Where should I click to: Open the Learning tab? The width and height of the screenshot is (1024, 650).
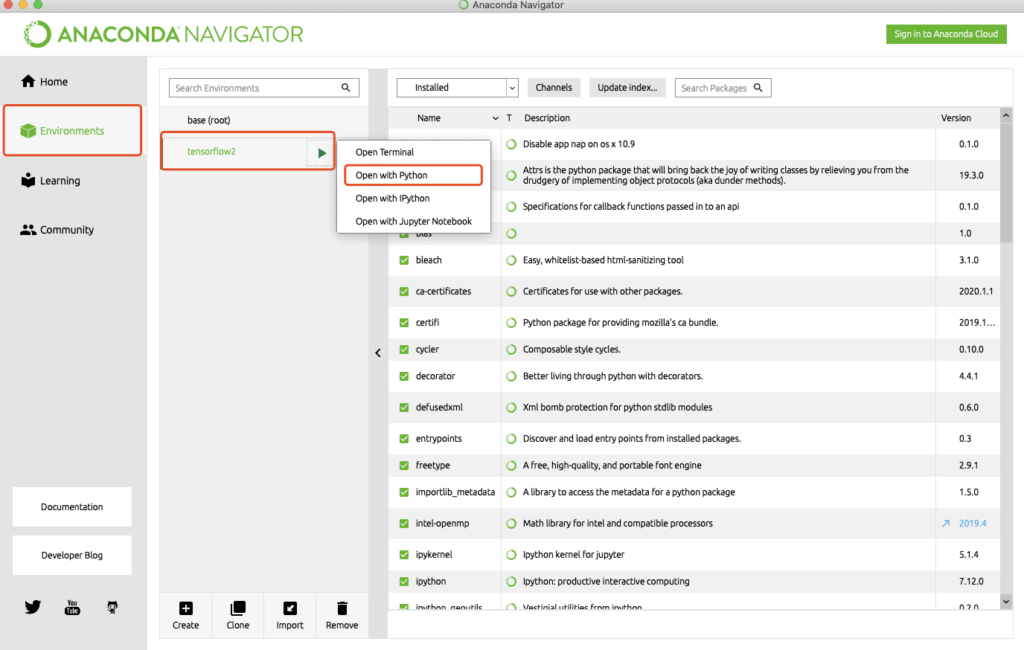pos(50,180)
